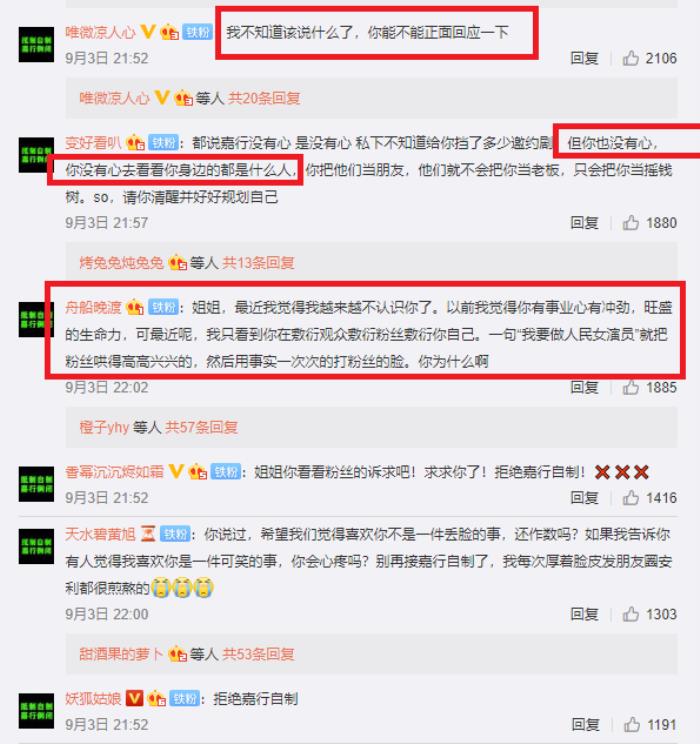
Task: Like 舟船晚渡's comment with 1885 likes
Action: coord(631,387)
